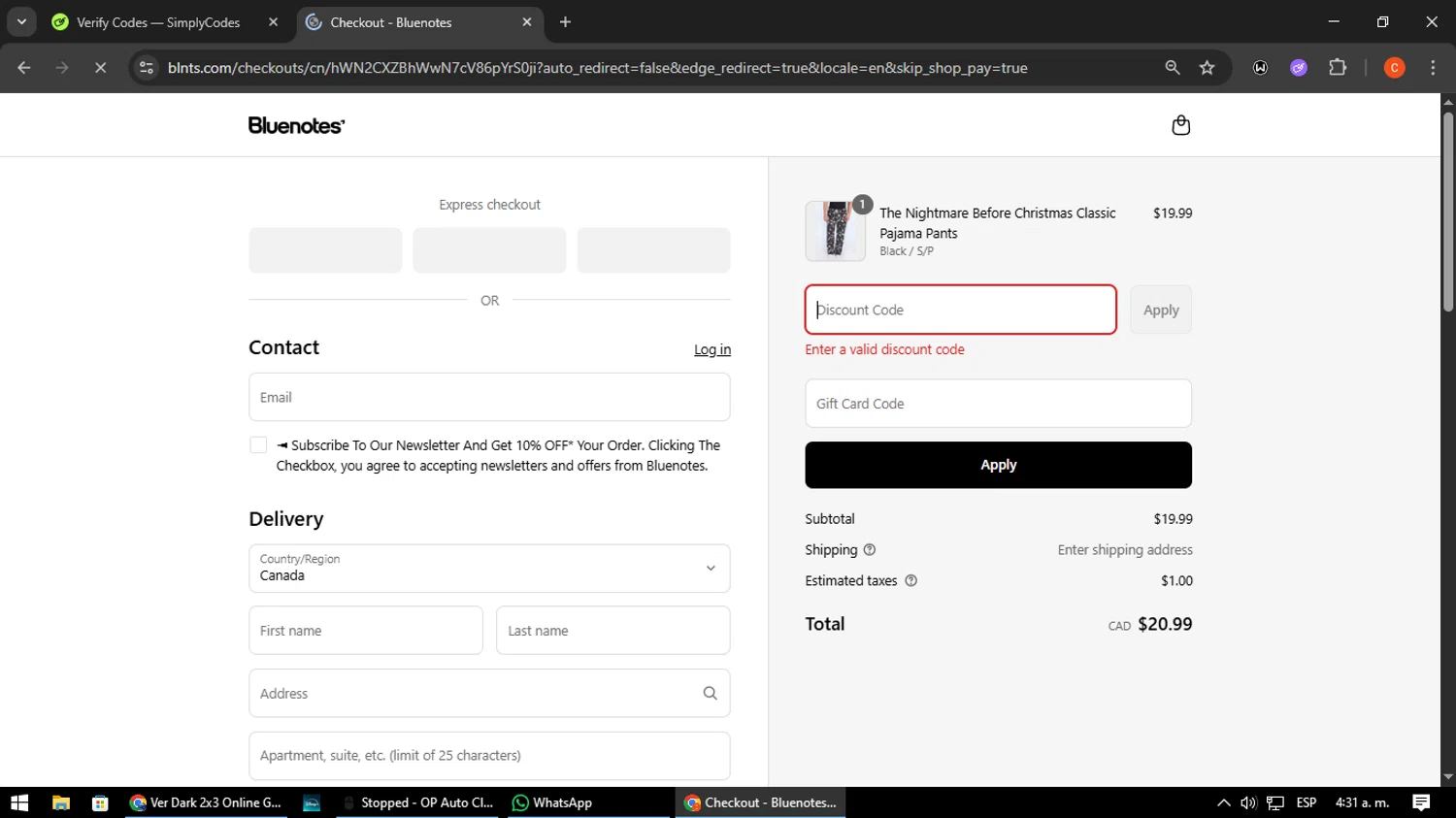Open a new browser tab
Screen dimensions: 1456x818
click(x=565, y=22)
